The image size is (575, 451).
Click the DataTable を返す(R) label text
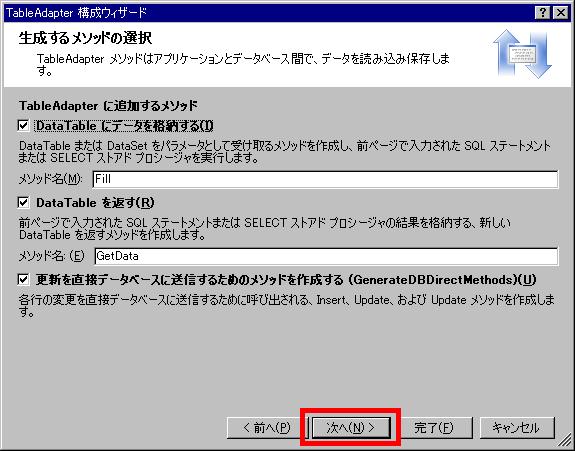pos(95,203)
